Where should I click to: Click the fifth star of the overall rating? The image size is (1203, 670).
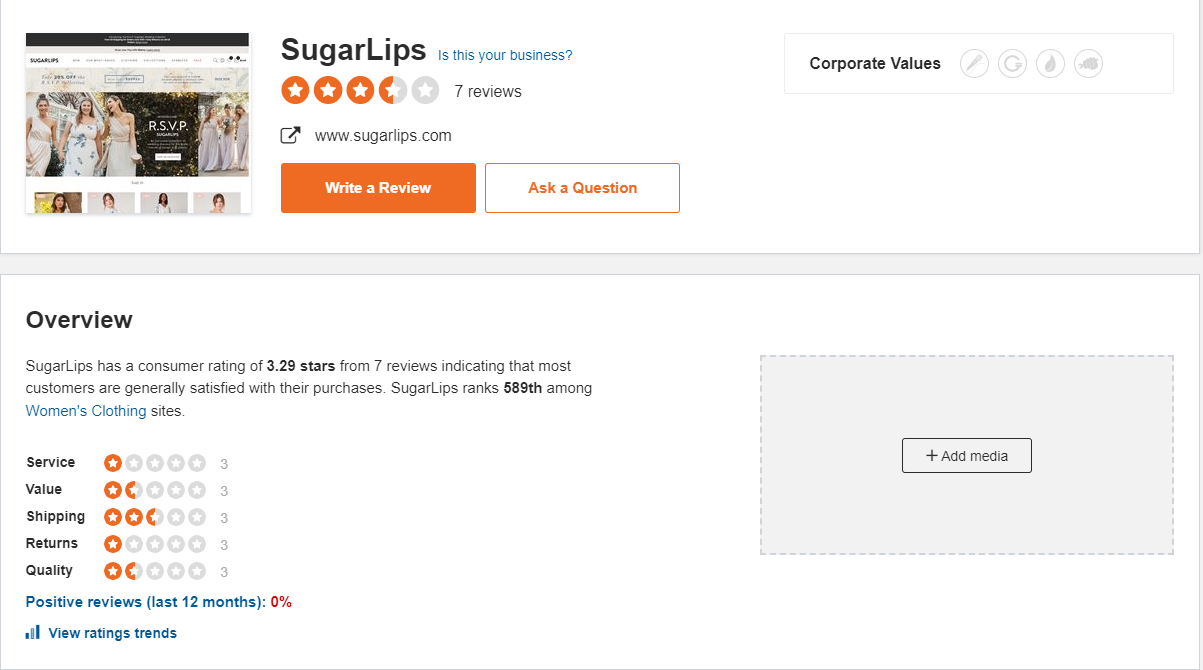pos(425,90)
